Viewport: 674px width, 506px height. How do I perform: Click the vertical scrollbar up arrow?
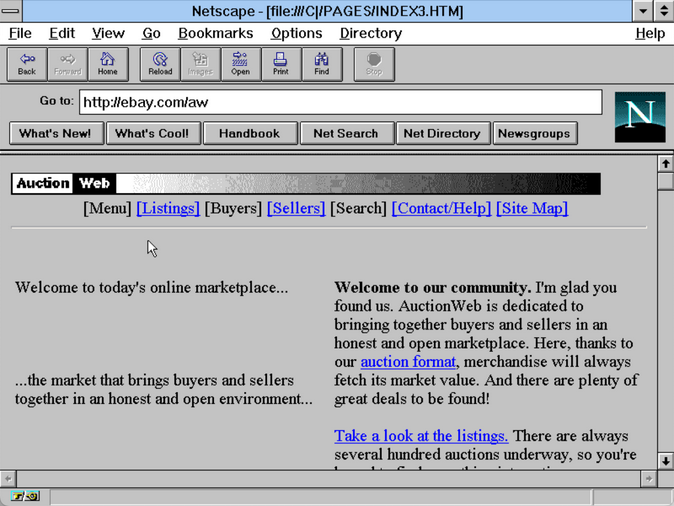(665, 163)
